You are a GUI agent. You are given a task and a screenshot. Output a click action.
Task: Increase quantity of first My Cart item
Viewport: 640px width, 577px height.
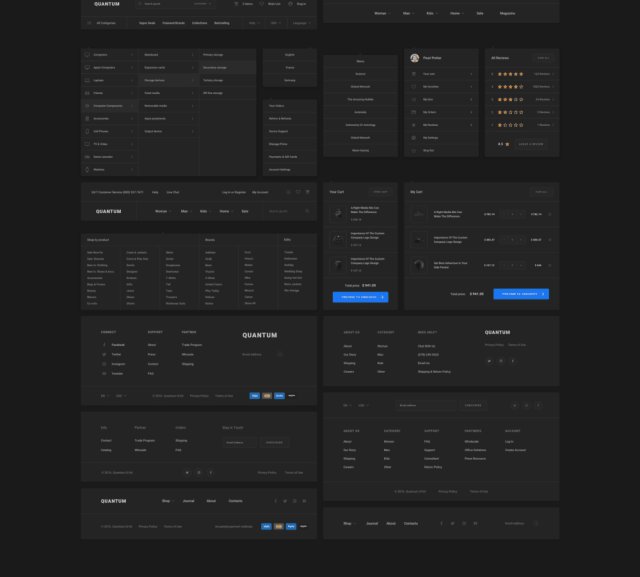pyautogui.click(x=521, y=214)
